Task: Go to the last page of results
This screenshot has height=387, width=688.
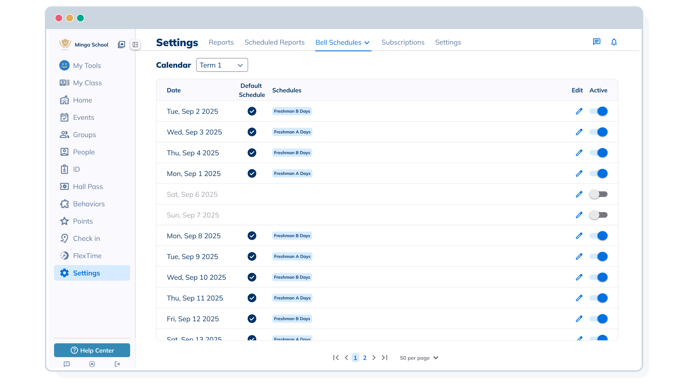Action: click(x=384, y=358)
